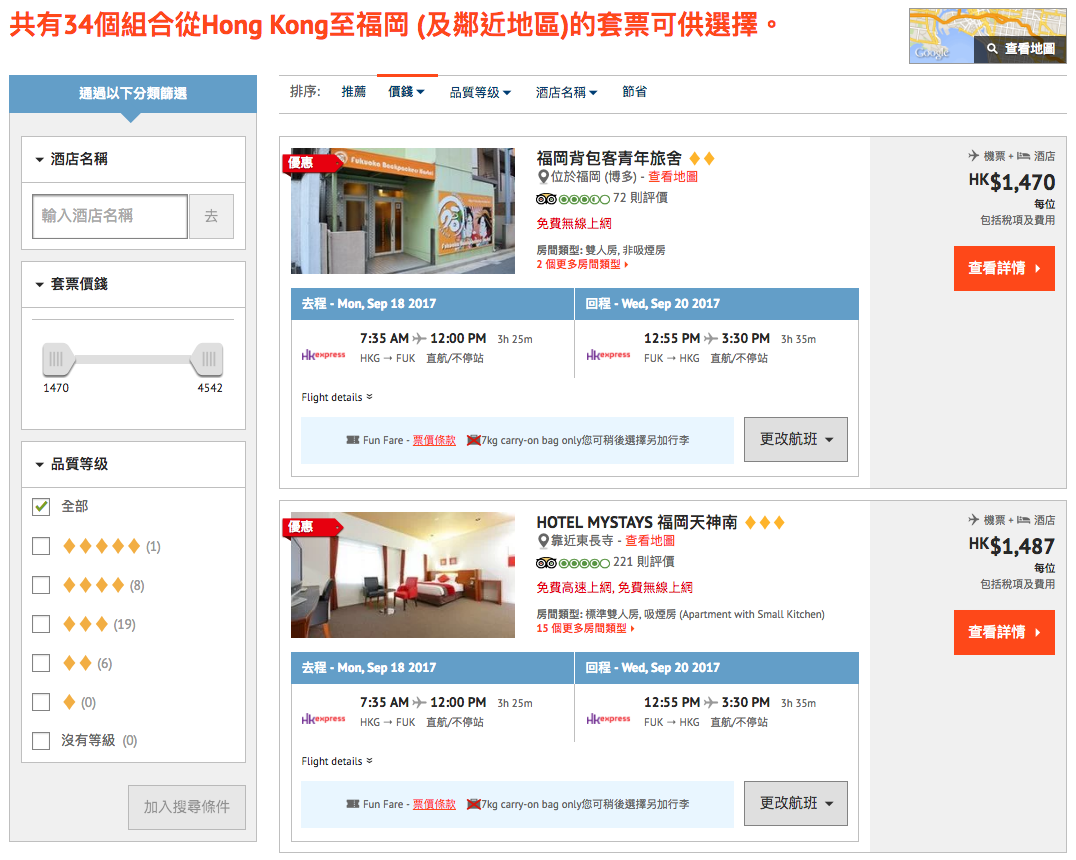Open the Google map thumbnail 查看地圖
The image size is (1076, 860).
pos(987,36)
